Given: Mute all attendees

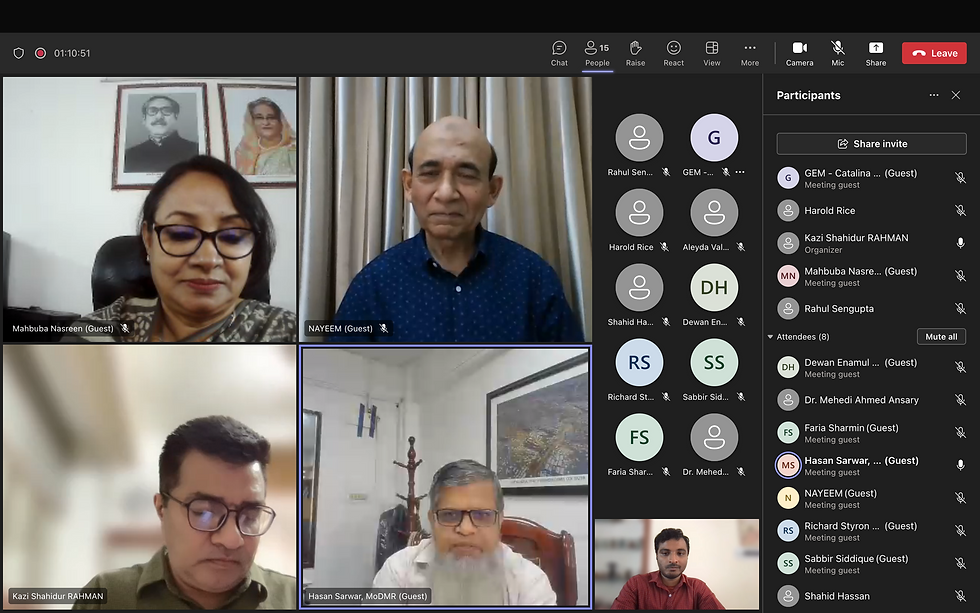Looking at the screenshot, I should click(x=941, y=336).
